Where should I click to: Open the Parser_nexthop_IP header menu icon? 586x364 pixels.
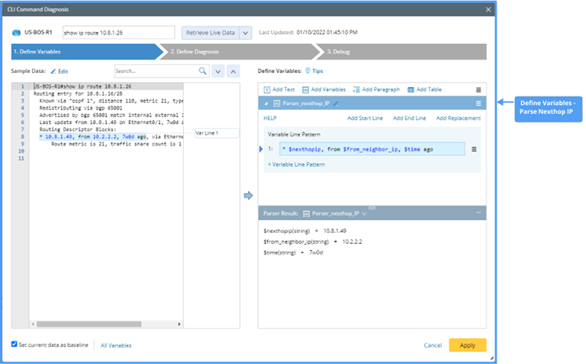pyautogui.click(x=478, y=104)
